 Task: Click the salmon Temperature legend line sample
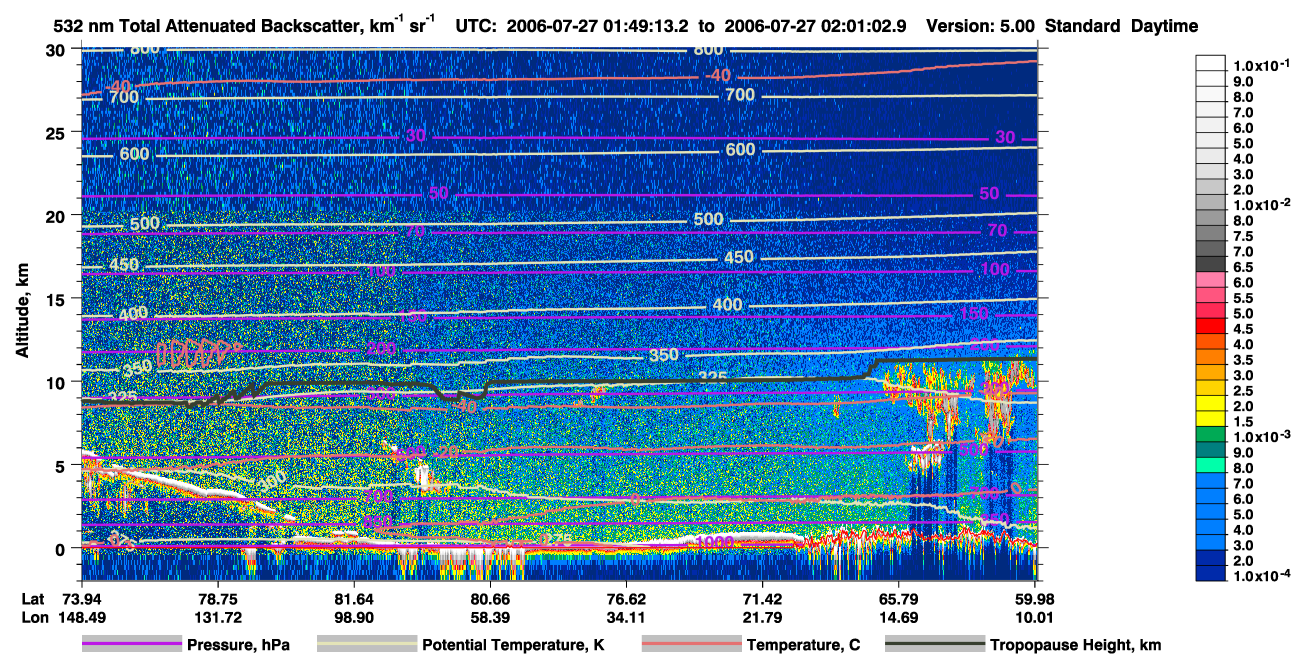point(692,645)
